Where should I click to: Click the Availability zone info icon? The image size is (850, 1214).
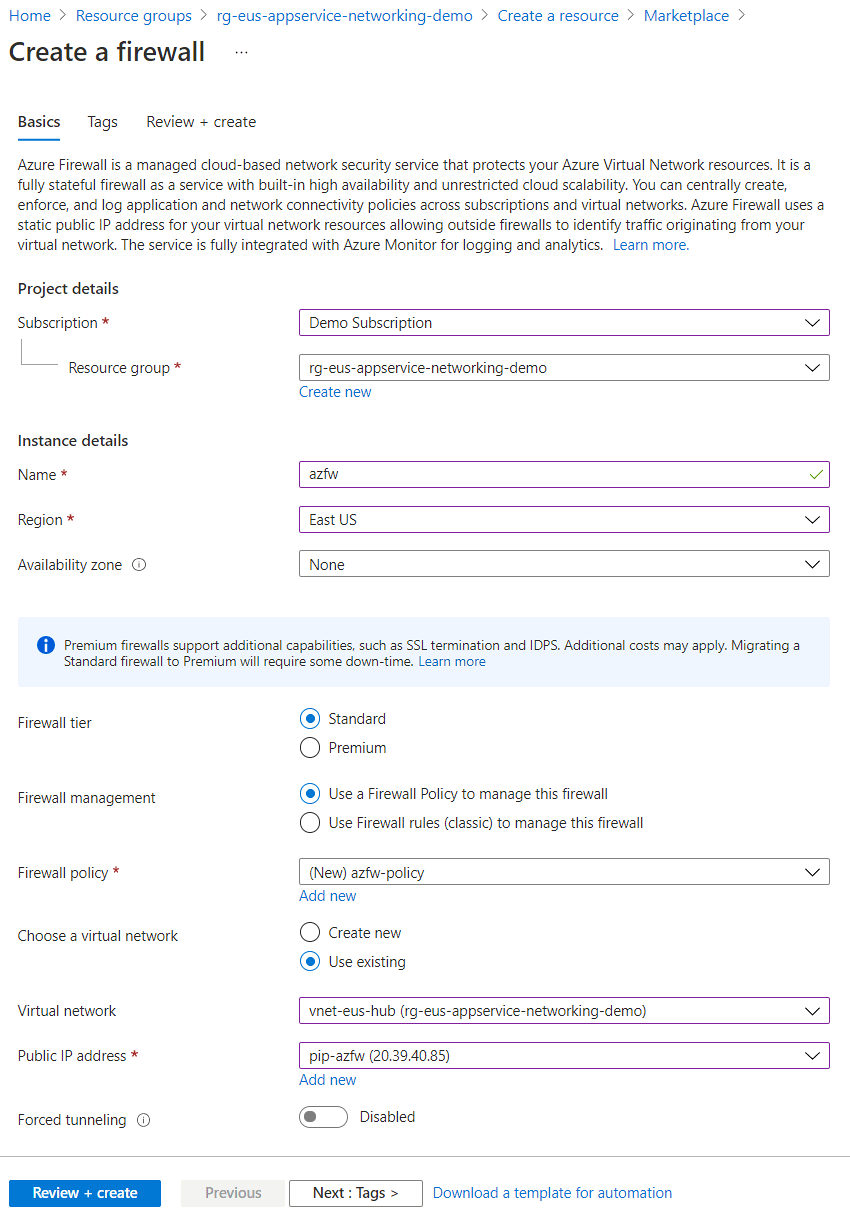[139, 565]
